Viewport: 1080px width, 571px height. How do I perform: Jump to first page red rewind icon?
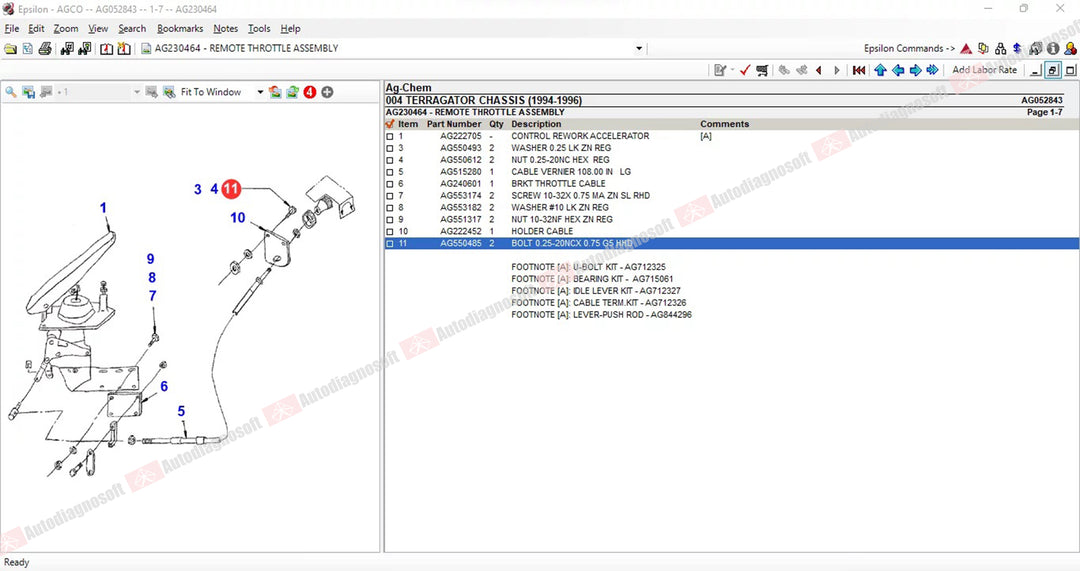point(859,70)
